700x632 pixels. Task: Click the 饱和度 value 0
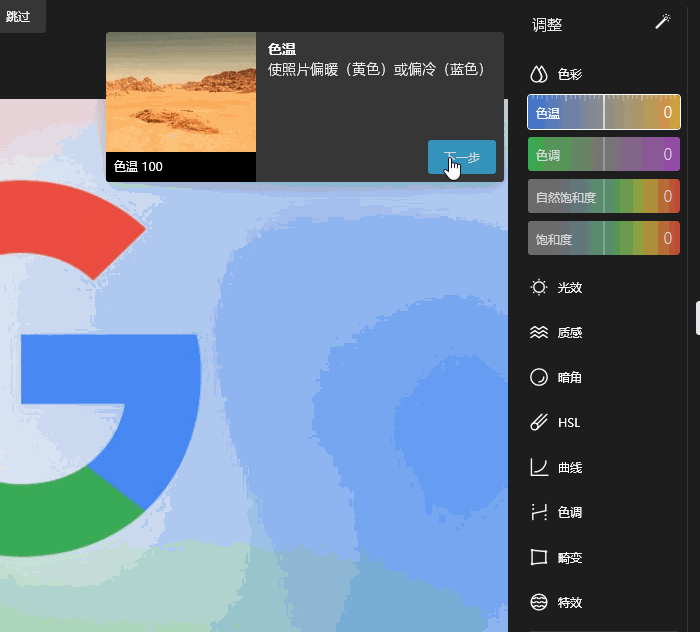point(667,238)
